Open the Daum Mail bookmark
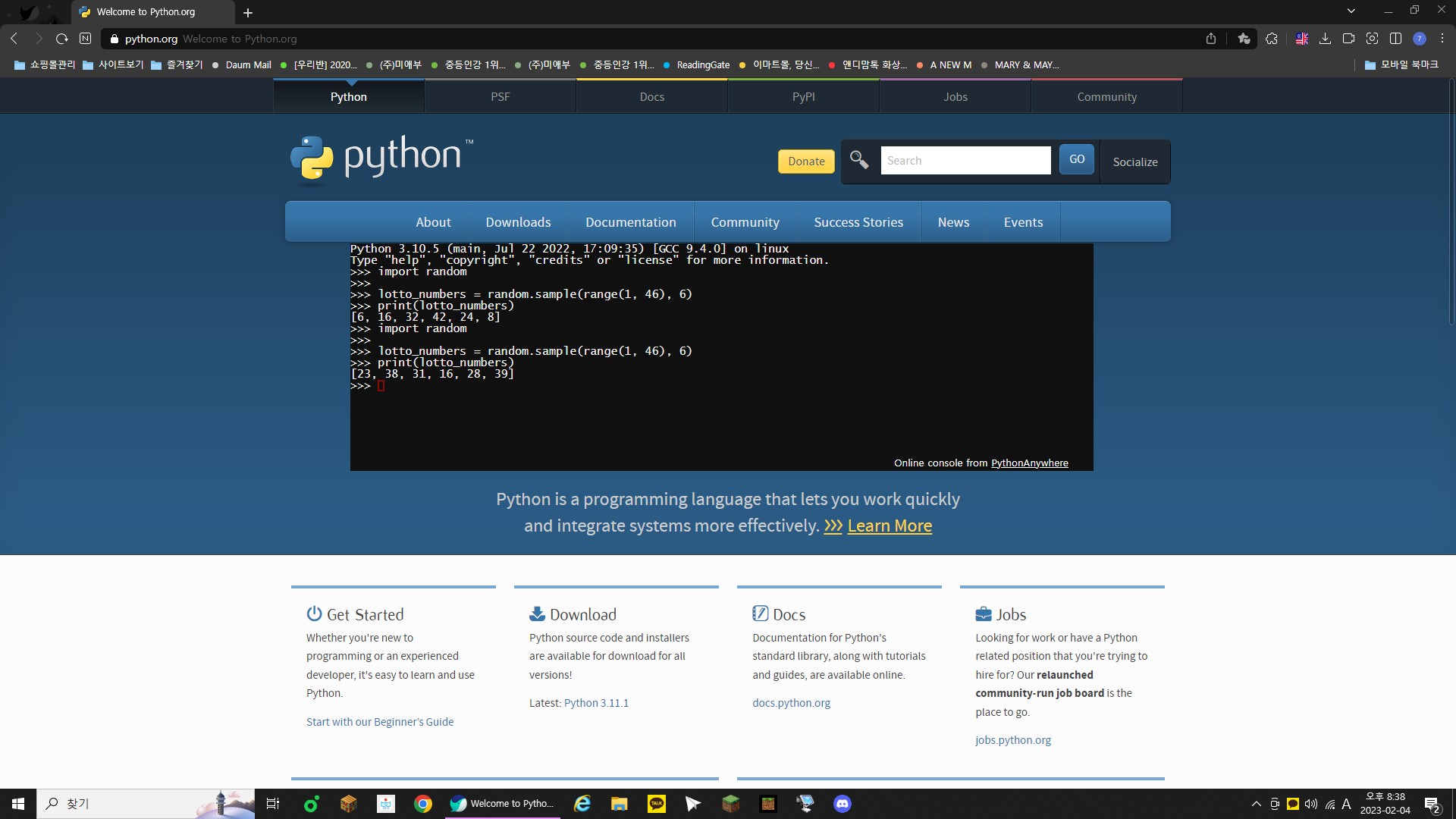Viewport: 1456px width, 819px height. point(241,65)
